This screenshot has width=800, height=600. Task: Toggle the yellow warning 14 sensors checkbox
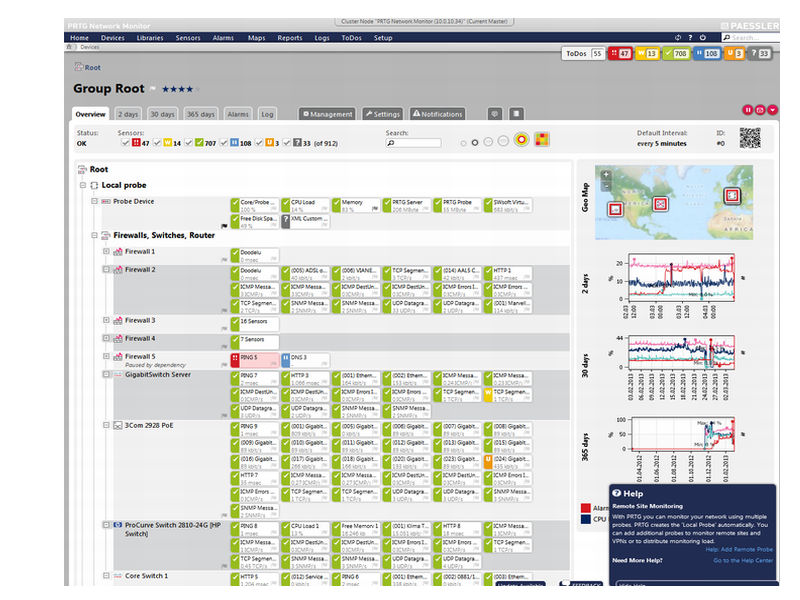tap(157, 143)
